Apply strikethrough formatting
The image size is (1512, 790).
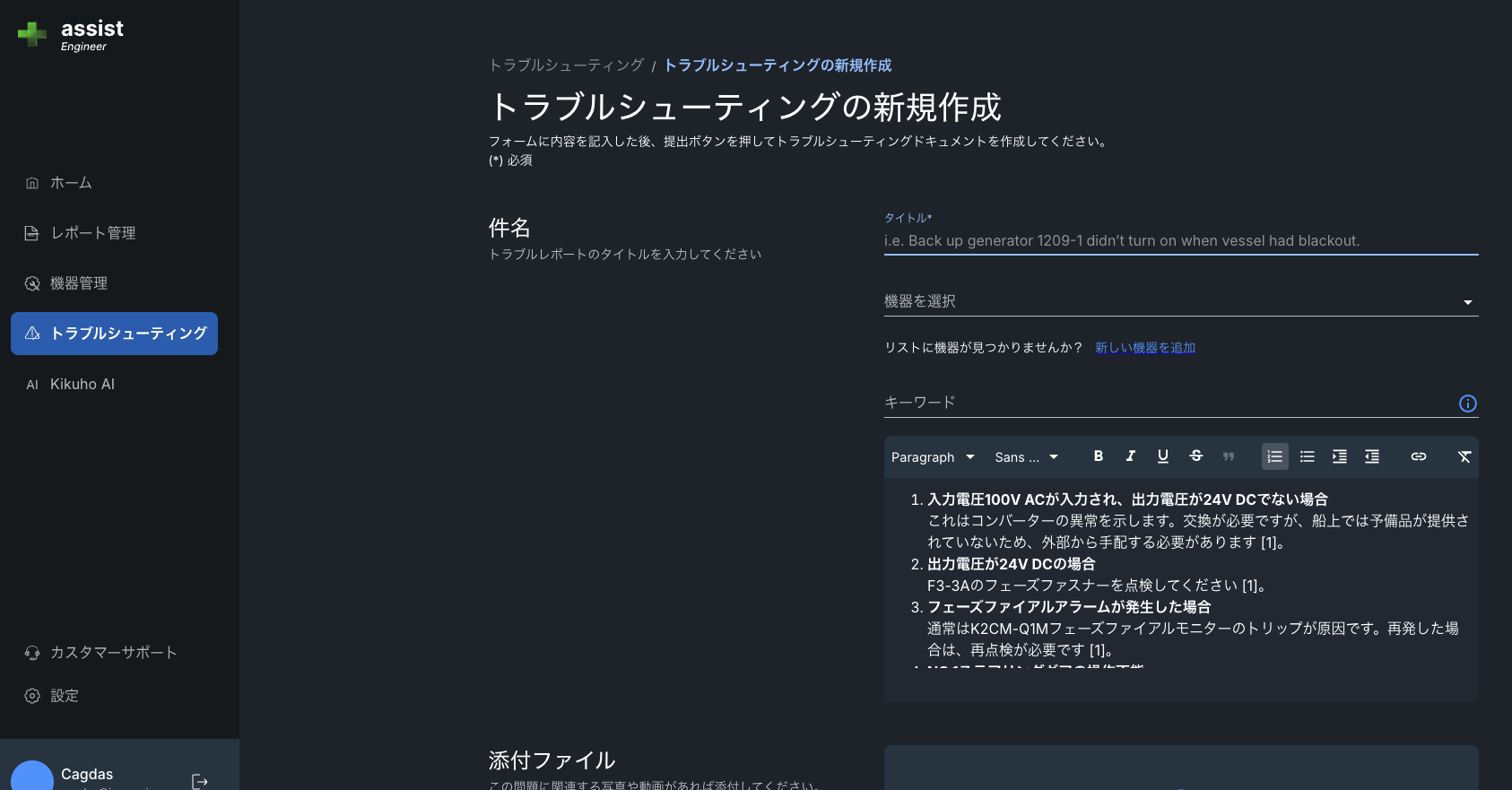[x=1196, y=456]
